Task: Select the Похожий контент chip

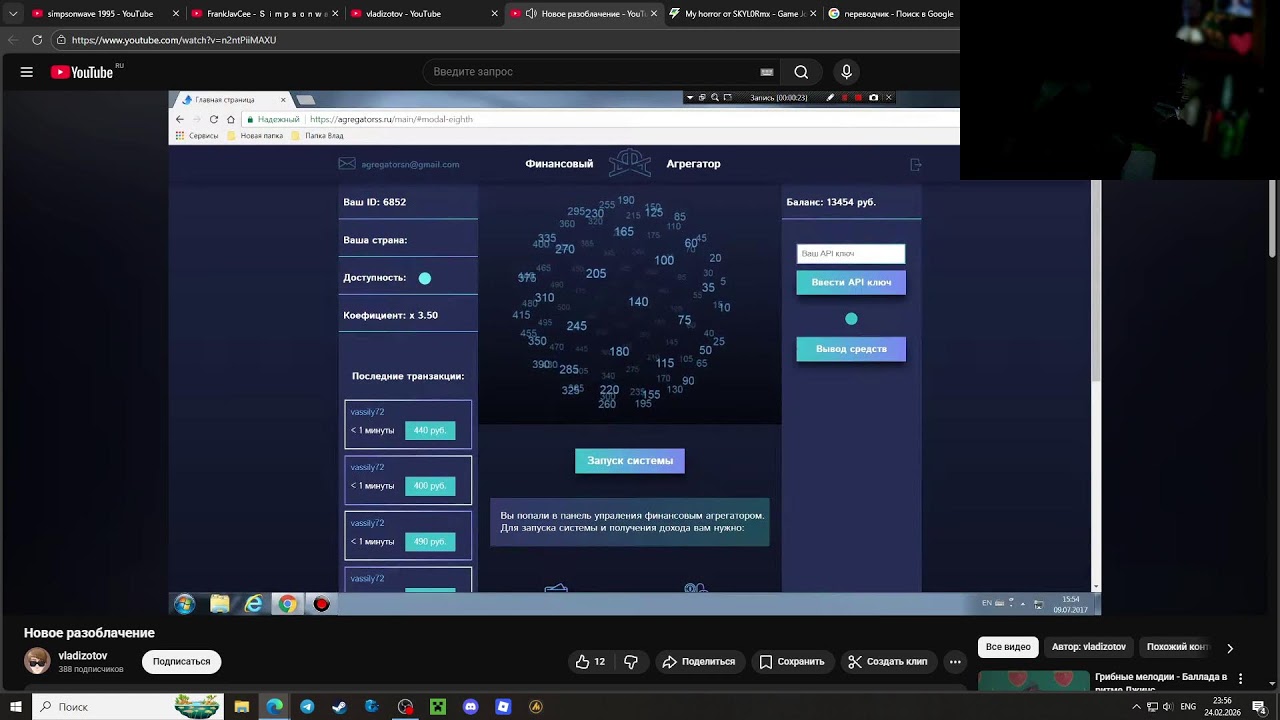Action: point(1178,647)
